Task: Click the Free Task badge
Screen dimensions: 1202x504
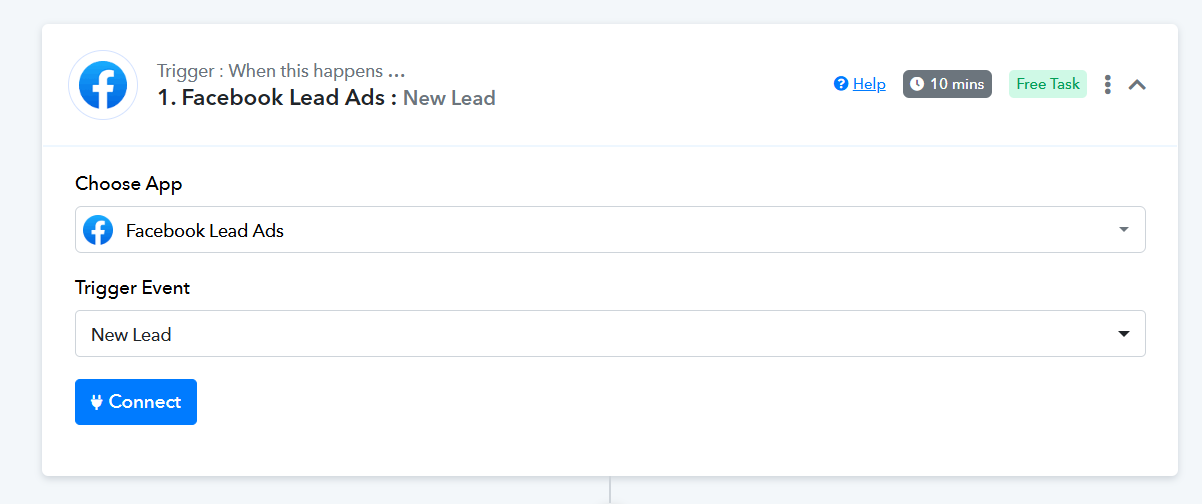Action: [1047, 84]
